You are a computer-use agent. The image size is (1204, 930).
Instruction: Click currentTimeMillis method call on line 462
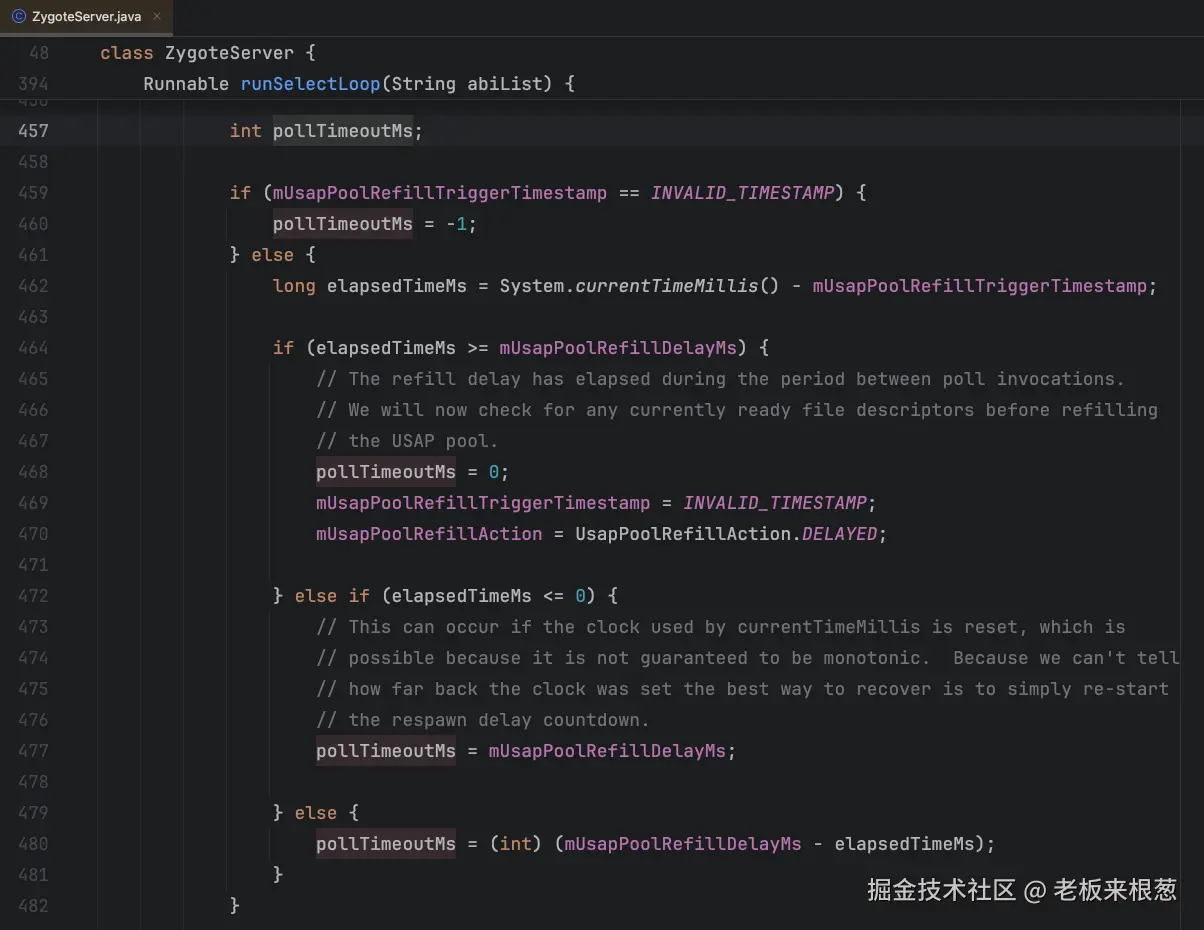[x=667, y=286]
